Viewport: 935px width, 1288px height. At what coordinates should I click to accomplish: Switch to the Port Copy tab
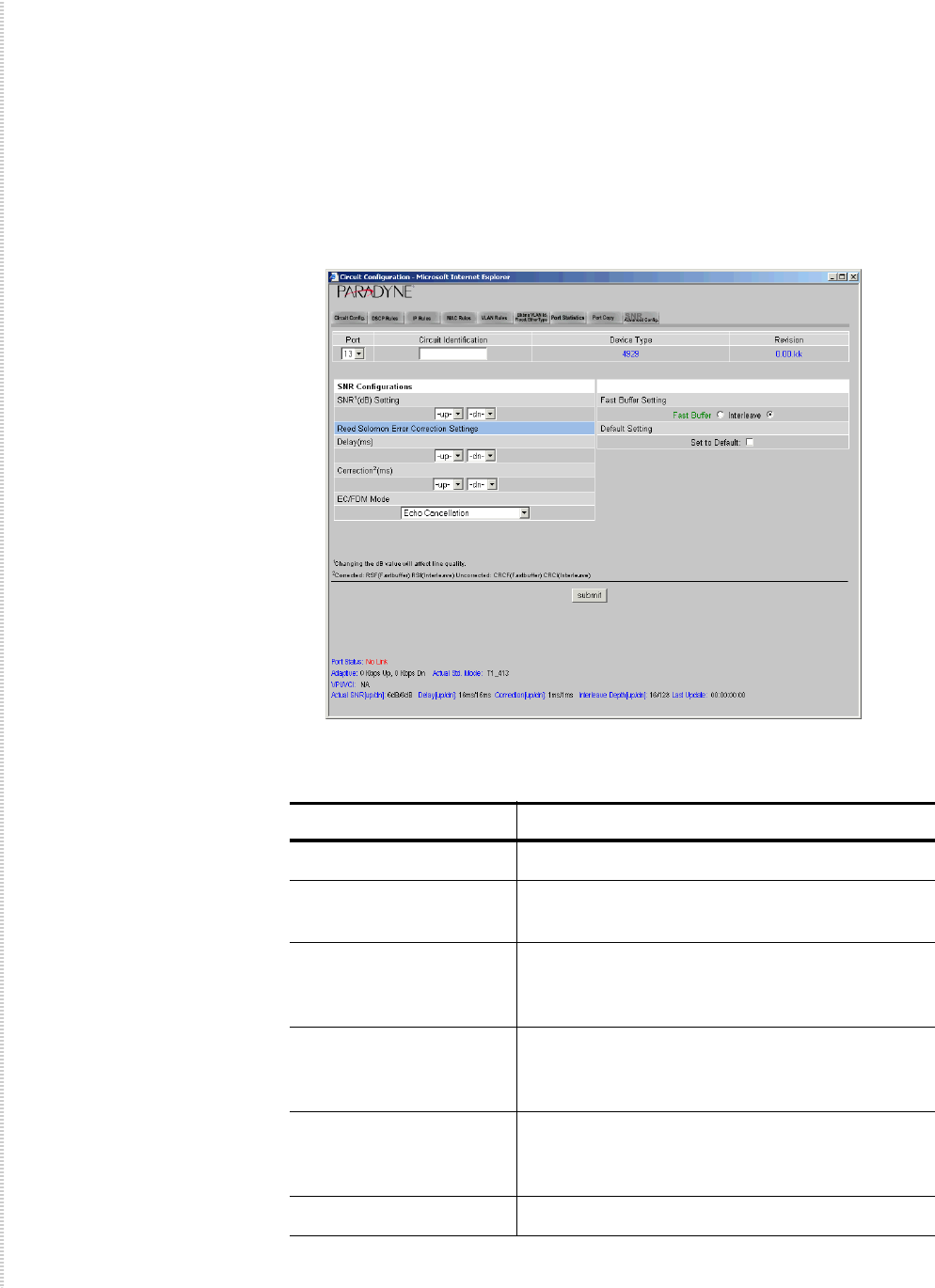pos(603,318)
